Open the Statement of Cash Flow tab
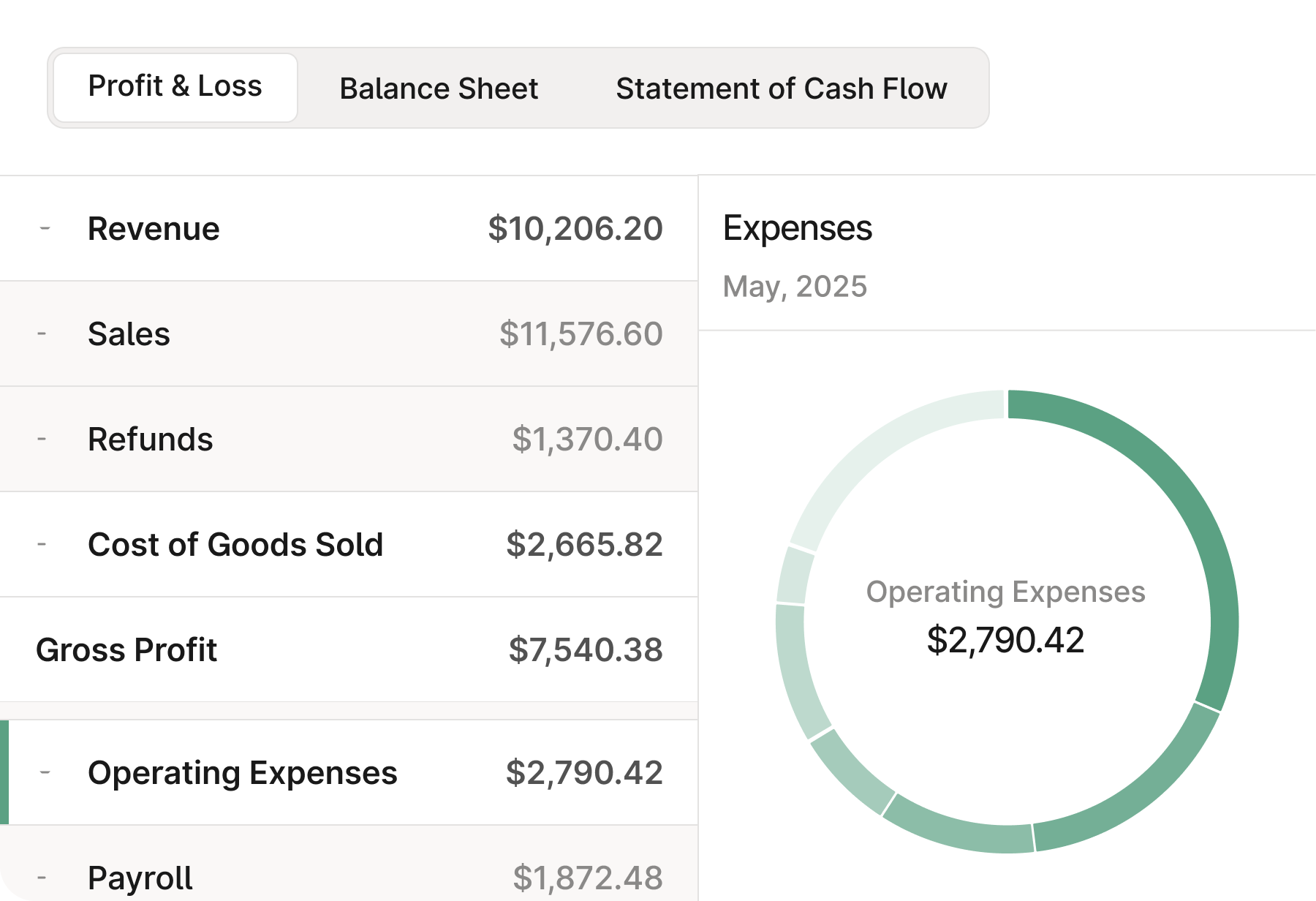This screenshot has height=901, width=1316. (781, 88)
